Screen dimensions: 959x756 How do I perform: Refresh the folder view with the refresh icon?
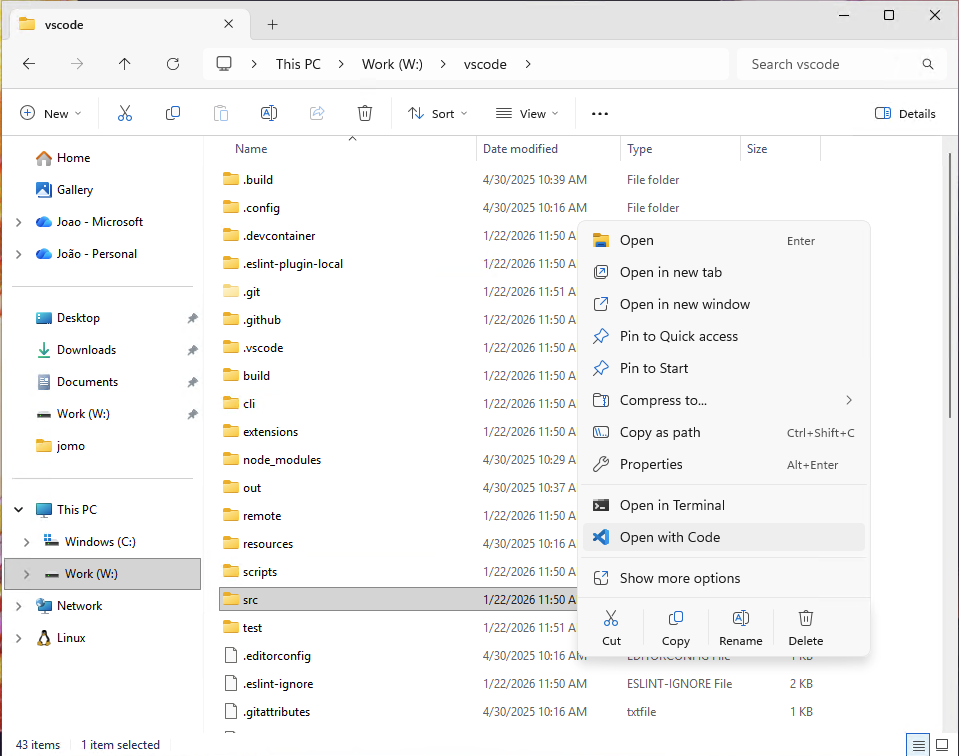pyautogui.click(x=172, y=63)
